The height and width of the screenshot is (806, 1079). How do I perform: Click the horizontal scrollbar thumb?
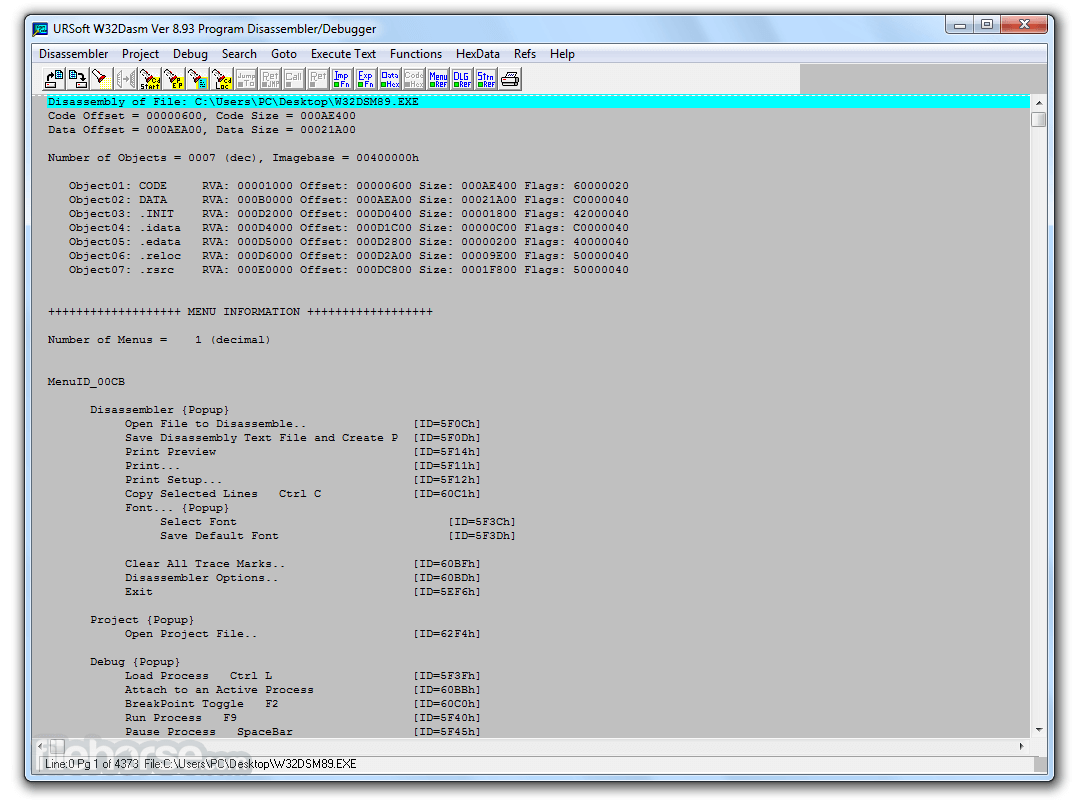(57, 746)
